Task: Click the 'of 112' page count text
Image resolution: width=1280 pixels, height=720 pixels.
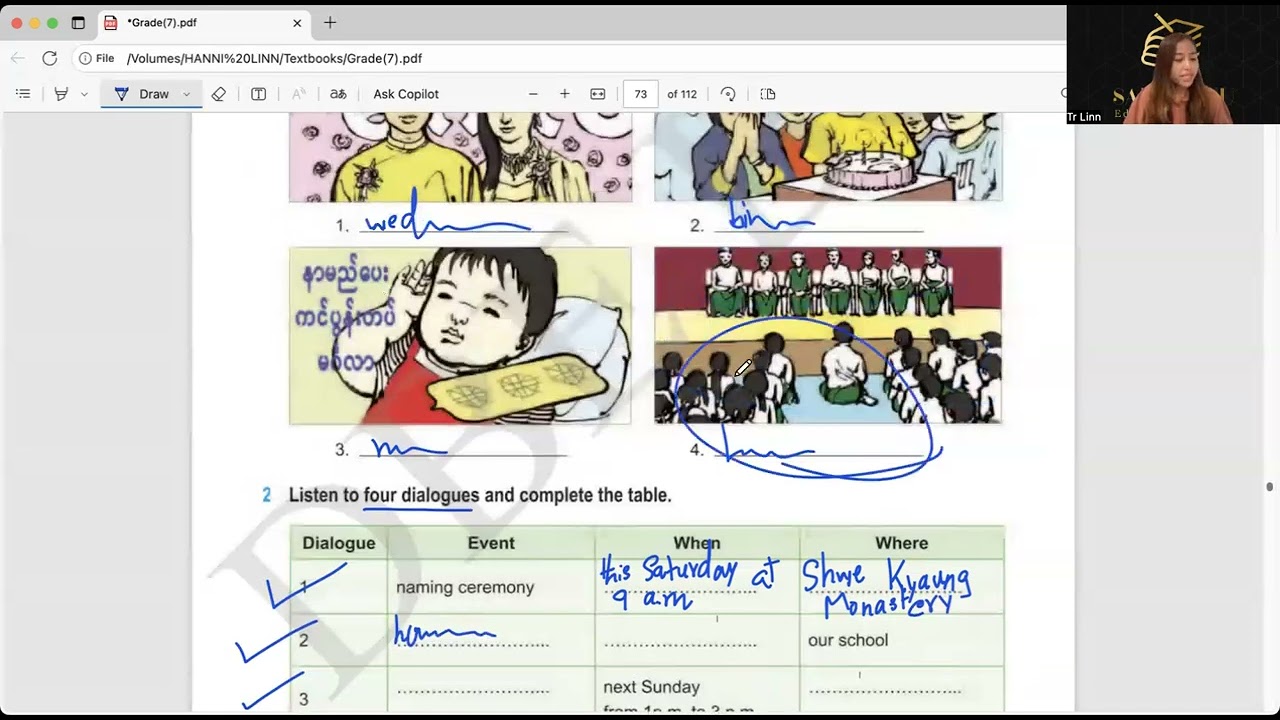Action: pos(682,94)
